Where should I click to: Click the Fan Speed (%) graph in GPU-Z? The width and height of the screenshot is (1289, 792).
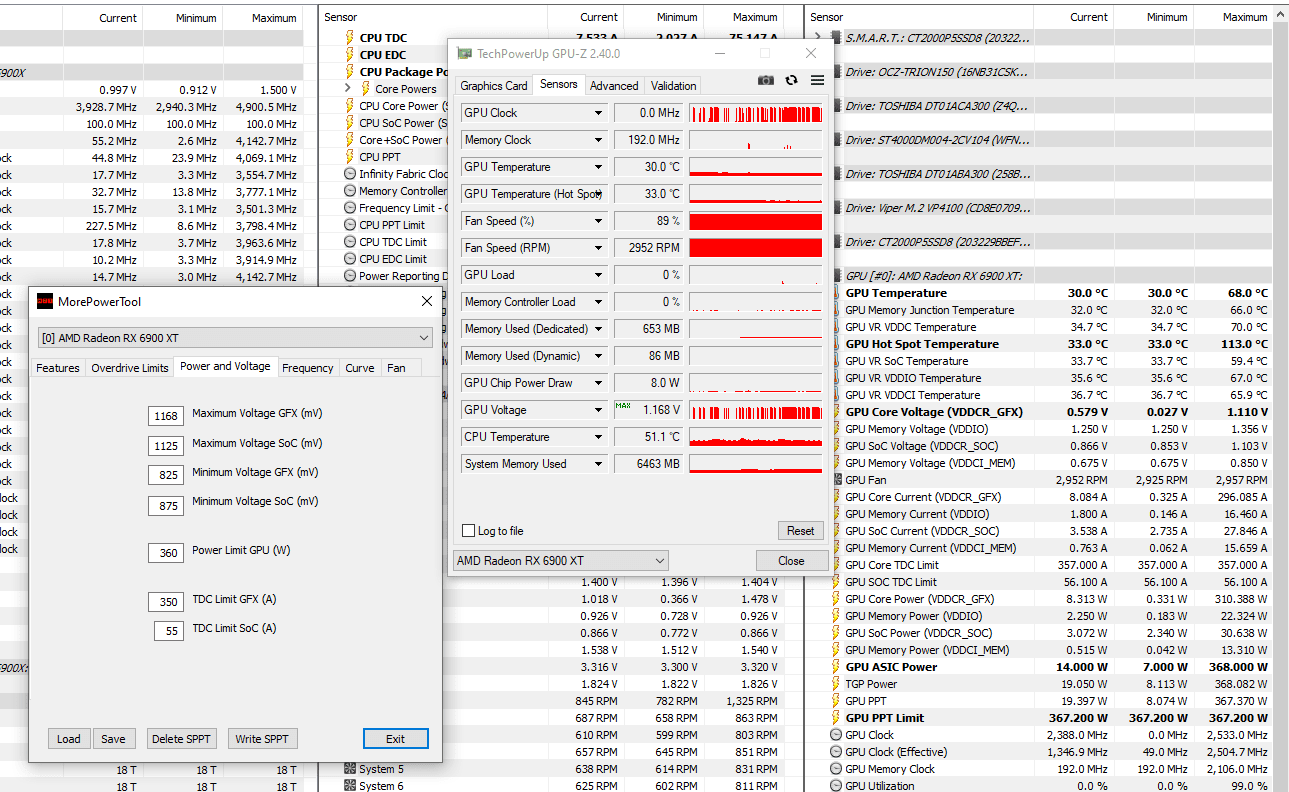(x=756, y=221)
